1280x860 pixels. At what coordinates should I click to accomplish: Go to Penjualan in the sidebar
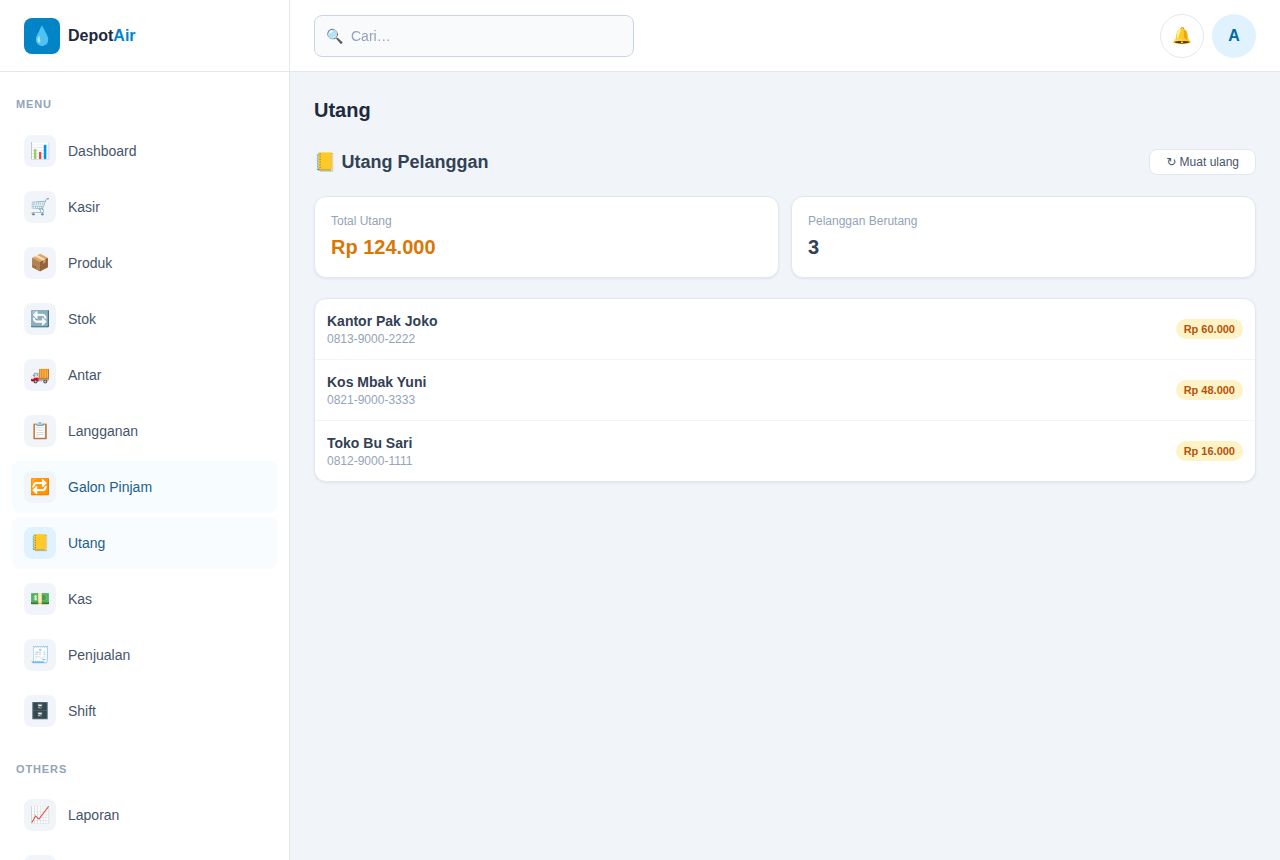pyautogui.click(x=145, y=655)
